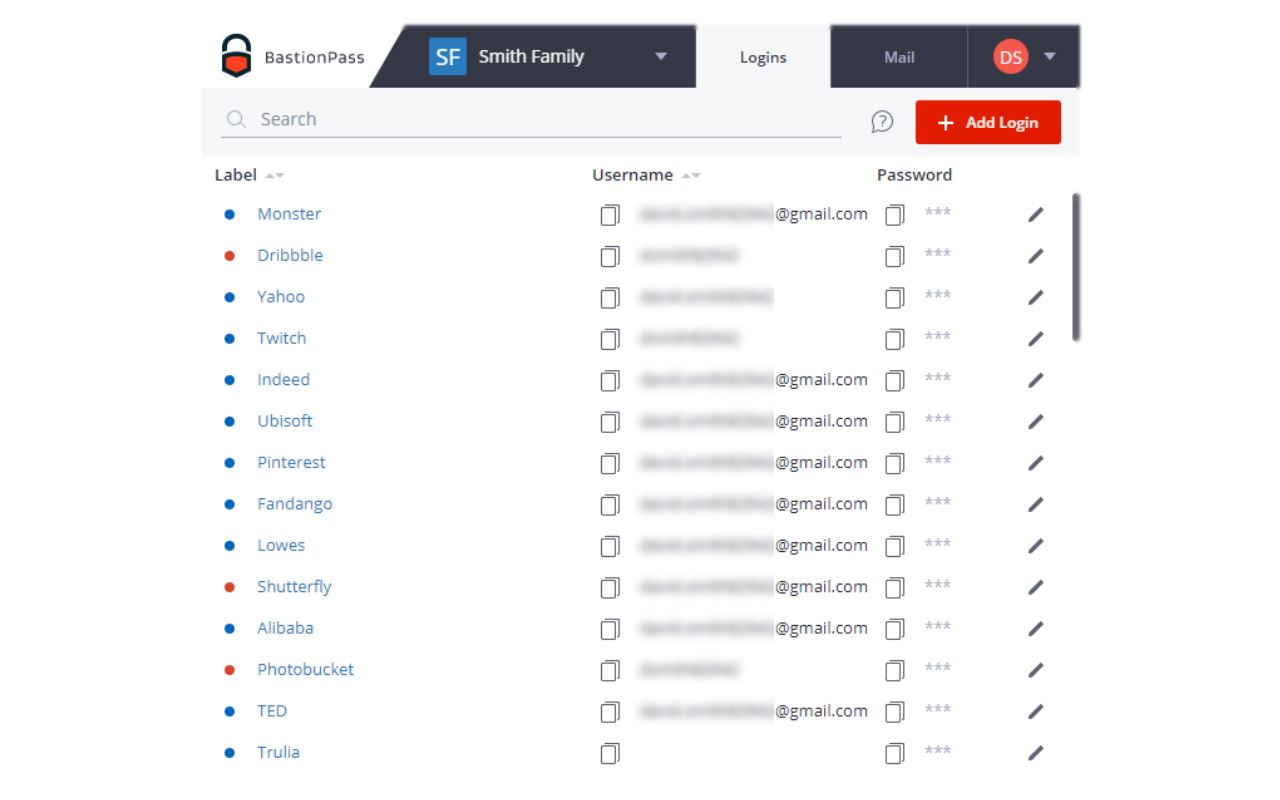1280x800 pixels.
Task: Open the TED login link
Action: click(x=272, y=712)
